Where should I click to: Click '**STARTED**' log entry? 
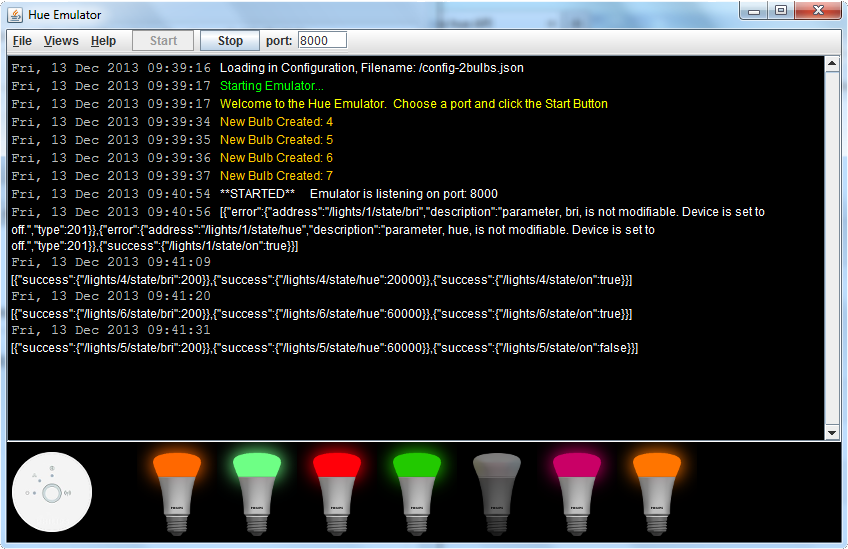click(x=359, y=194)
